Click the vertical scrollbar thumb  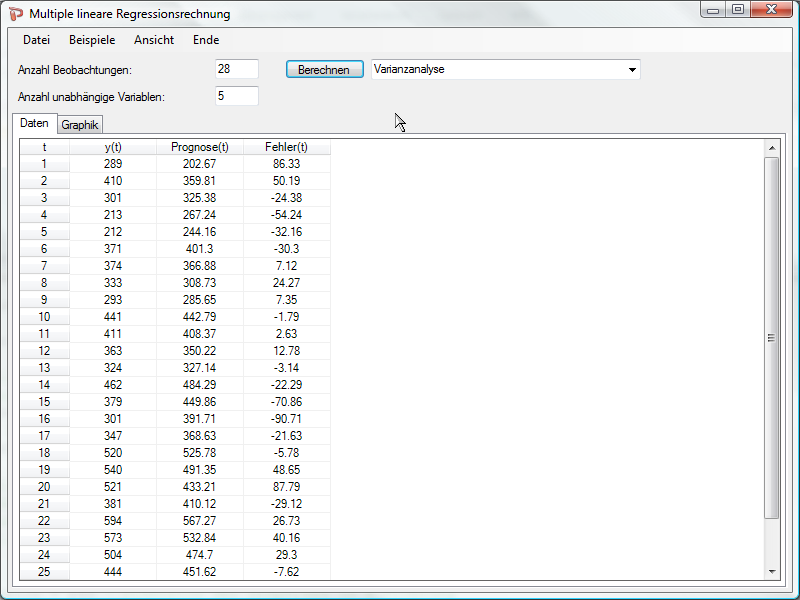(771, 338)
